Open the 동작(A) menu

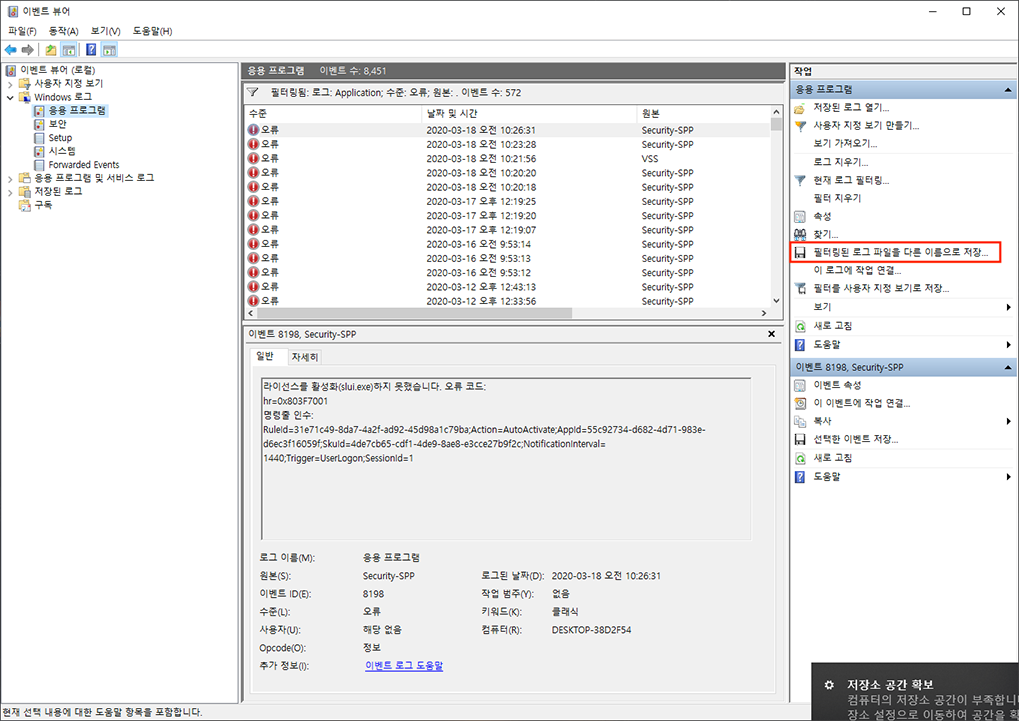(x=63, y=31)
